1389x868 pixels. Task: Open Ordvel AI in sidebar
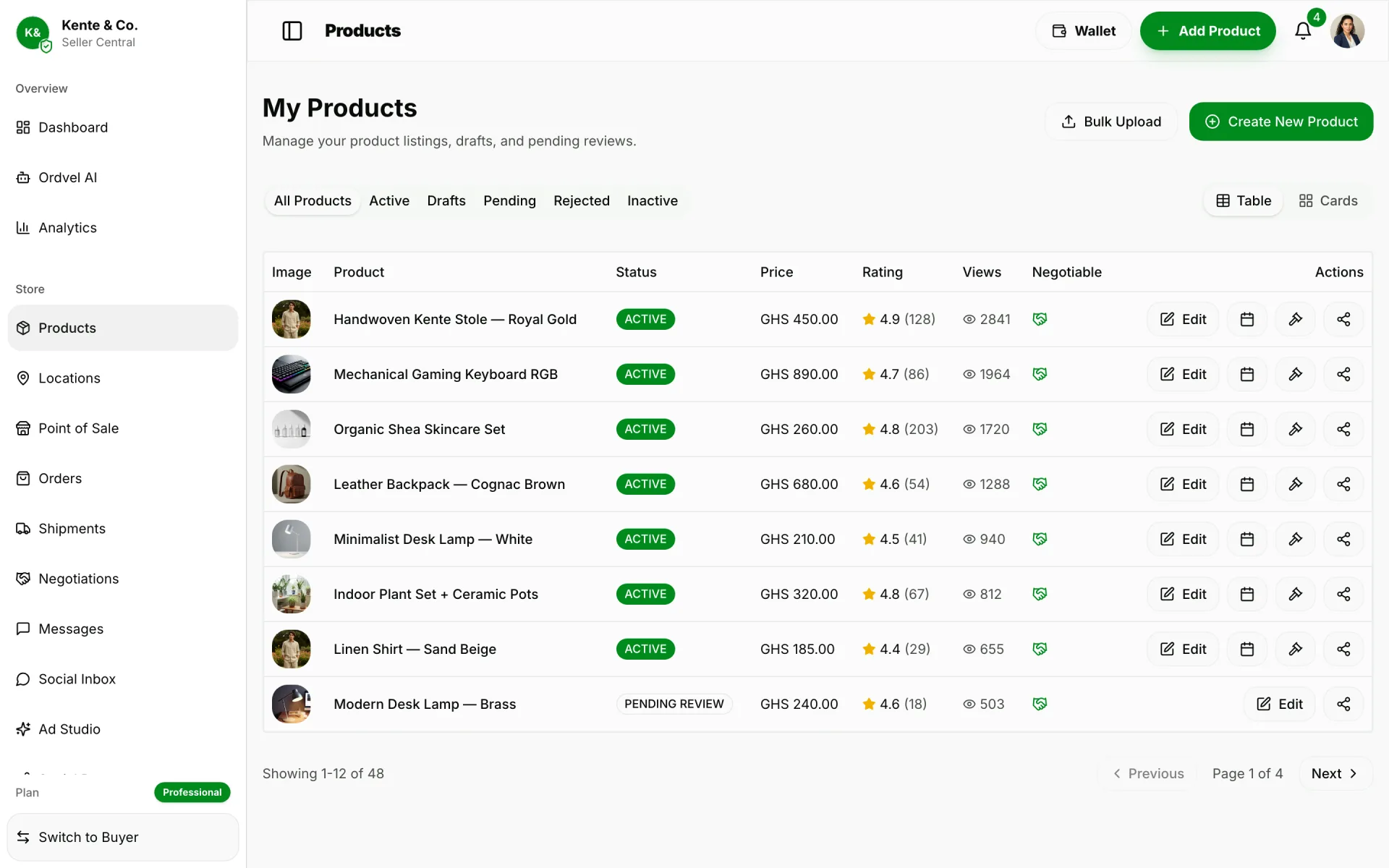(x=123, y=177)
